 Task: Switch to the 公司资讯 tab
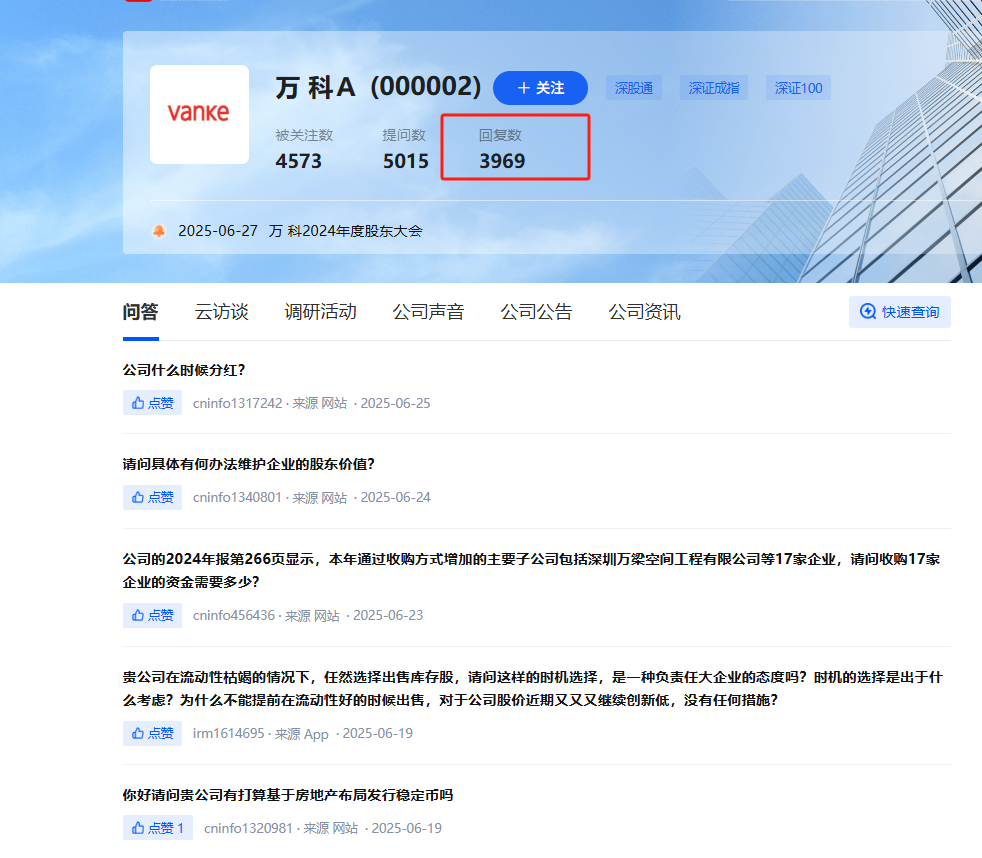click(644, 311)
